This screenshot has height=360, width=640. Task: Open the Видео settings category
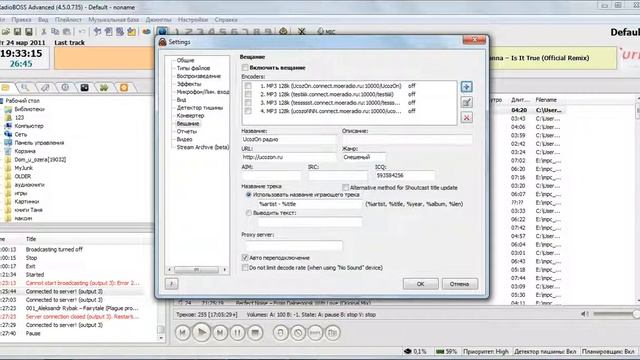(x=184, y=139)
